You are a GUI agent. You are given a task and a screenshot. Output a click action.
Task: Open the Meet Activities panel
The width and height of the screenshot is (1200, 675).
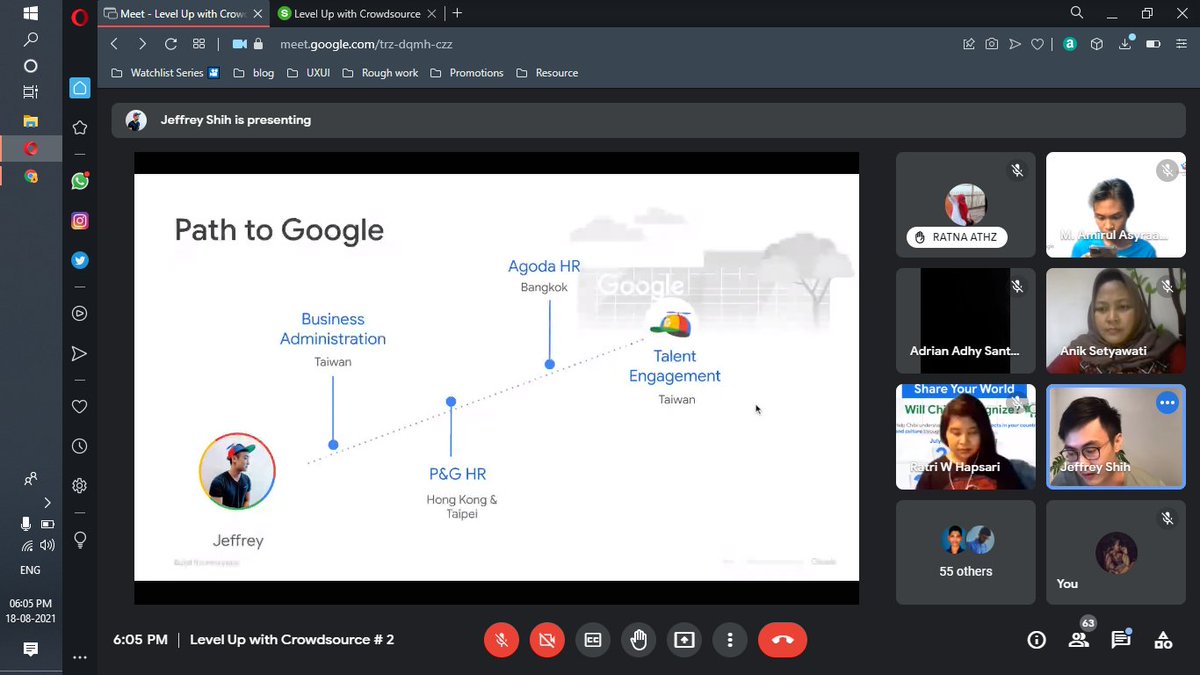(x=1163, y=640)
